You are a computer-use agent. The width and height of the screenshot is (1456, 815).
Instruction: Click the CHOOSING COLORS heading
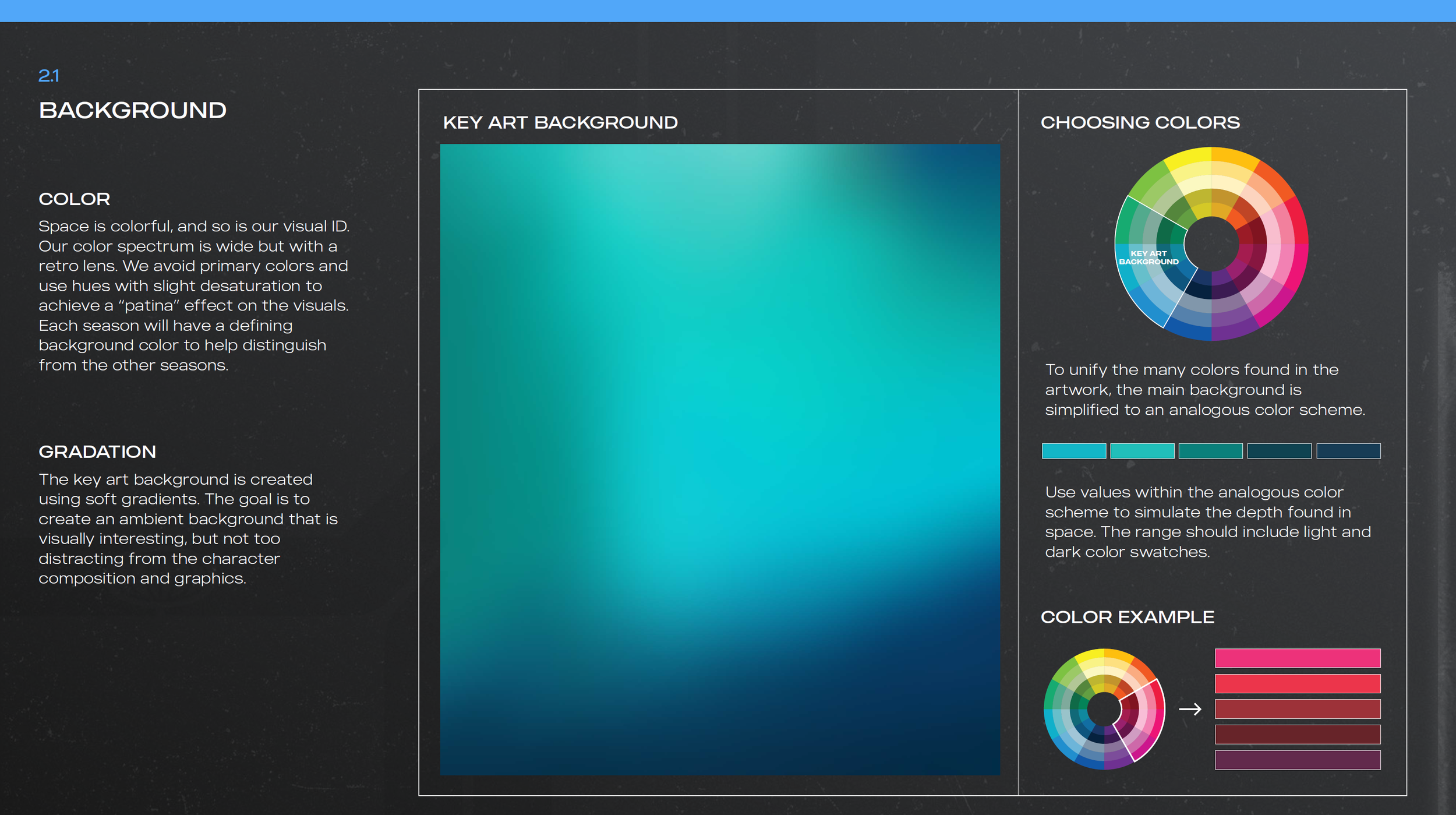(1140, 122)
